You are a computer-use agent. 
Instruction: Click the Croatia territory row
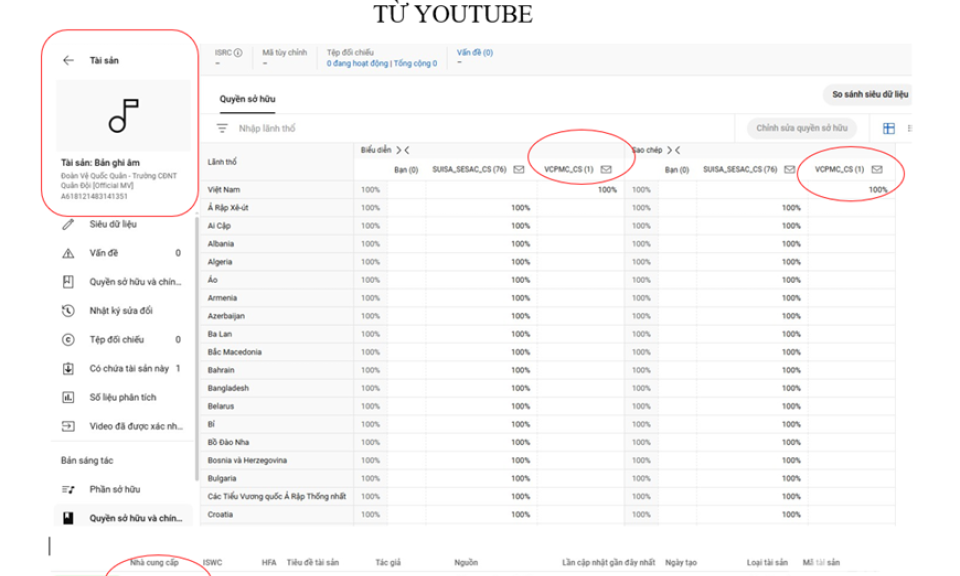tap(547, 515)
